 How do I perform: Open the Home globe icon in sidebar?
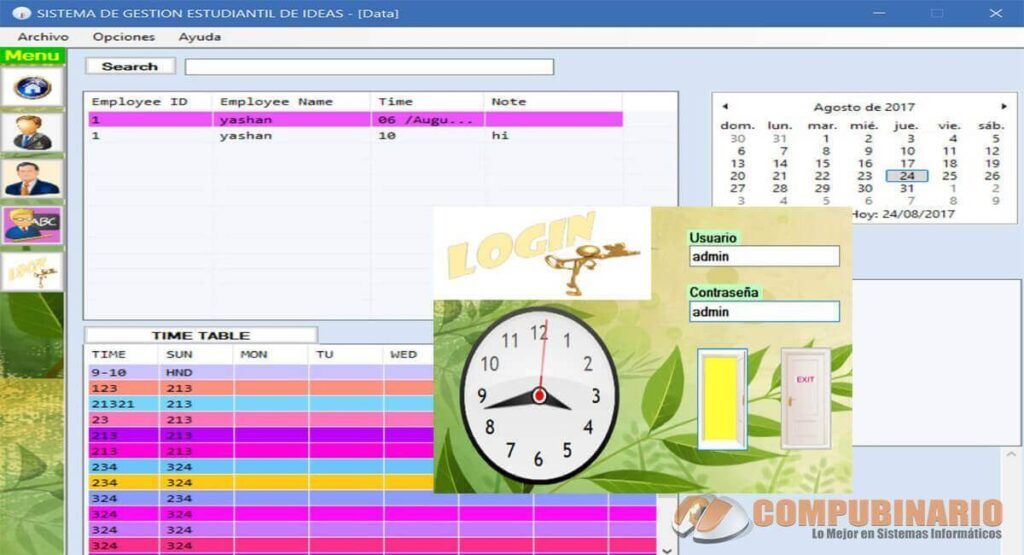(x=32, y=87)
